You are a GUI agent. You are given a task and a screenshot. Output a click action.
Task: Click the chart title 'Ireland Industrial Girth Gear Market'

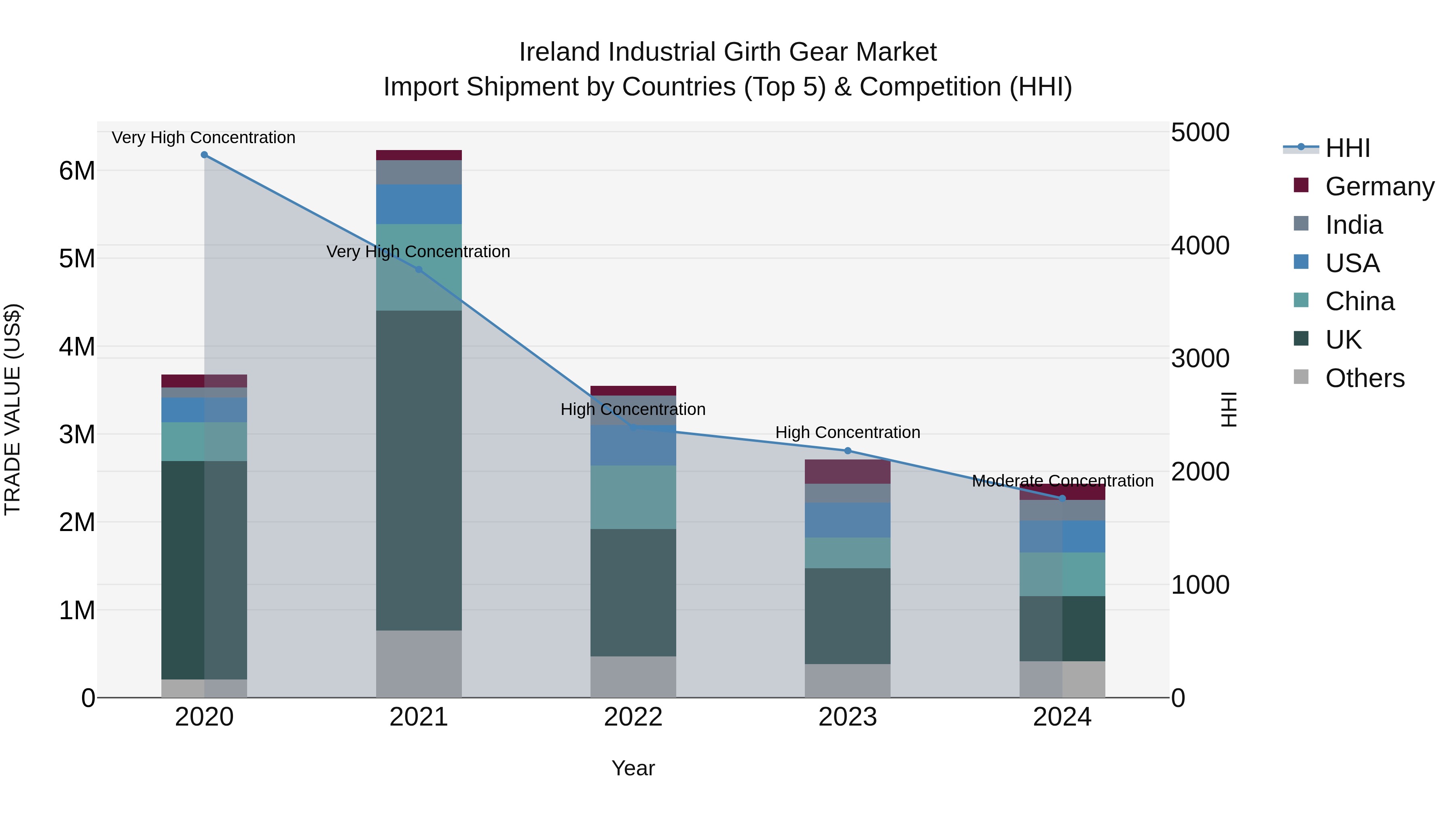click(728, 52)
